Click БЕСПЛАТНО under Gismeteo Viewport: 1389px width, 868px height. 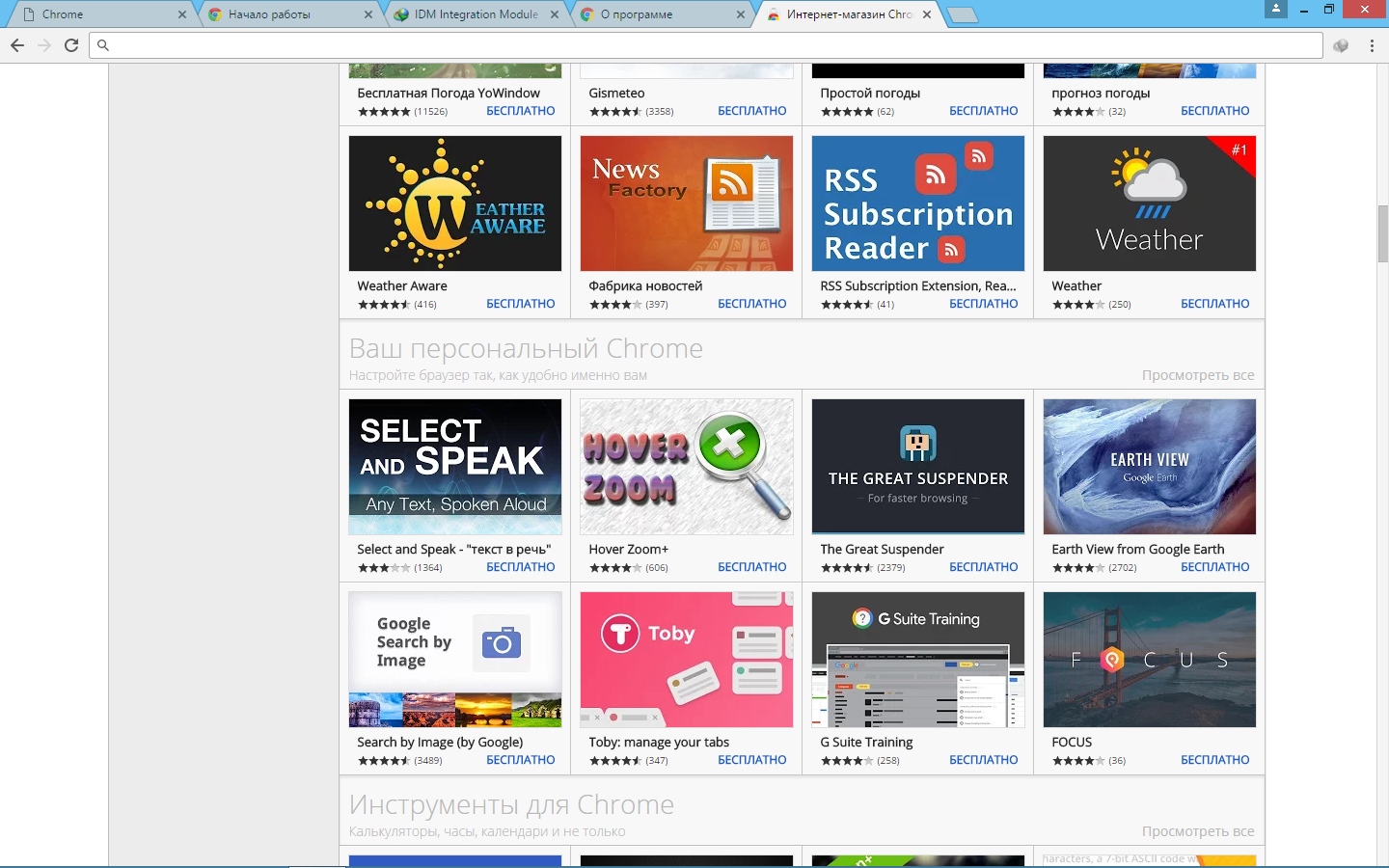(752, 111)
